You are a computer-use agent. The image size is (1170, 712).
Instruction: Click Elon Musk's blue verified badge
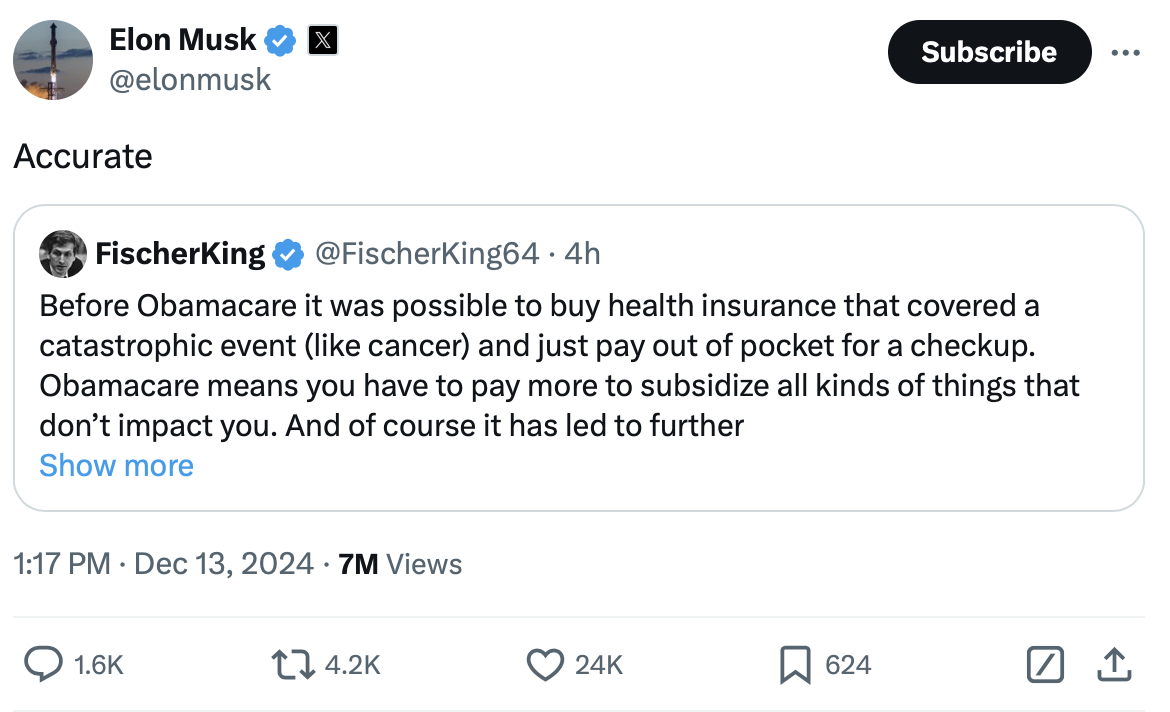(x=281, y=40)
